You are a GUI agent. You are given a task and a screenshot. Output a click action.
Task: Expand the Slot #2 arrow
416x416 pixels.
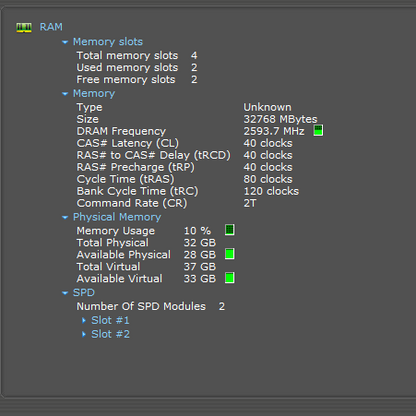pos(84,334)
